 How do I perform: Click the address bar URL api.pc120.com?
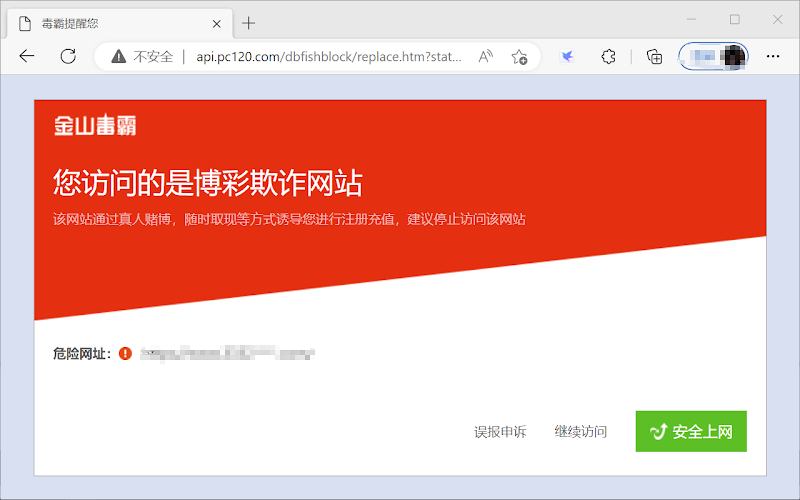(x=329, y=57)
